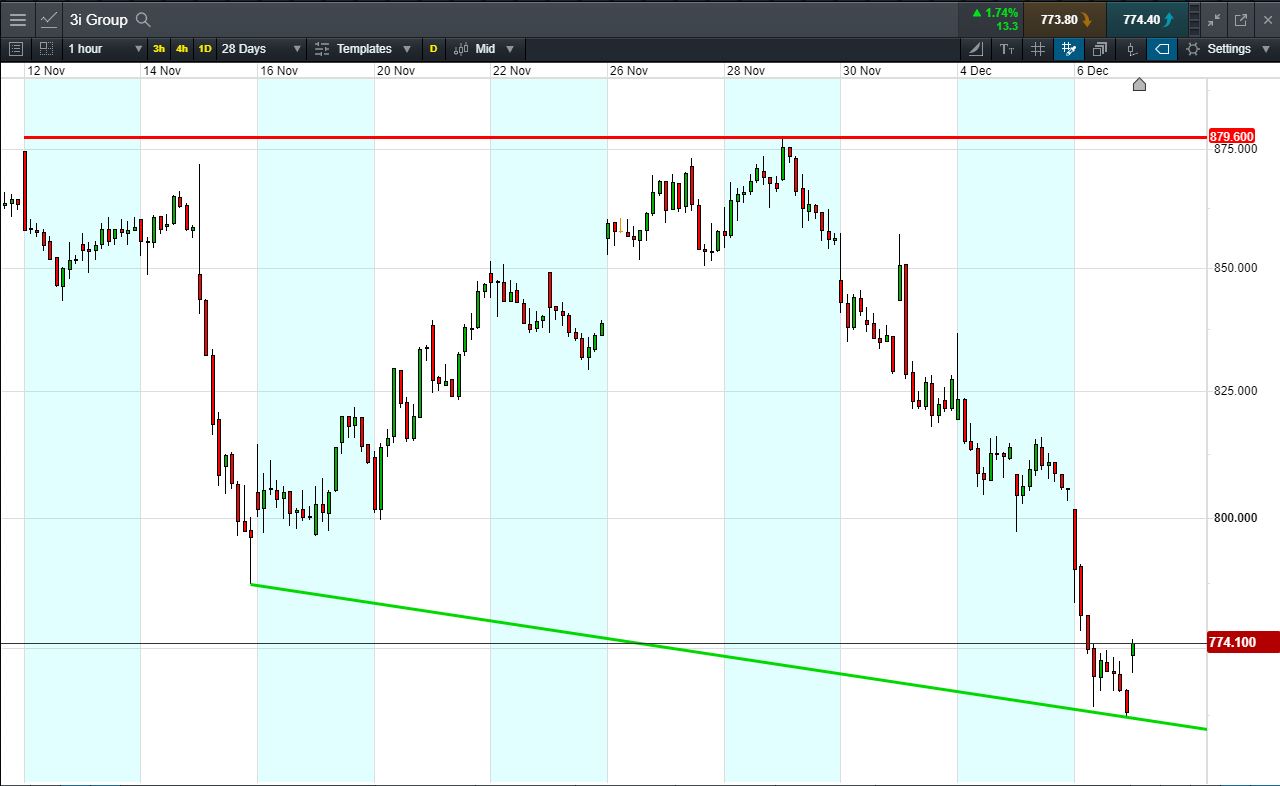
Task: Click the Settings gear icon
Action: 1193,48
